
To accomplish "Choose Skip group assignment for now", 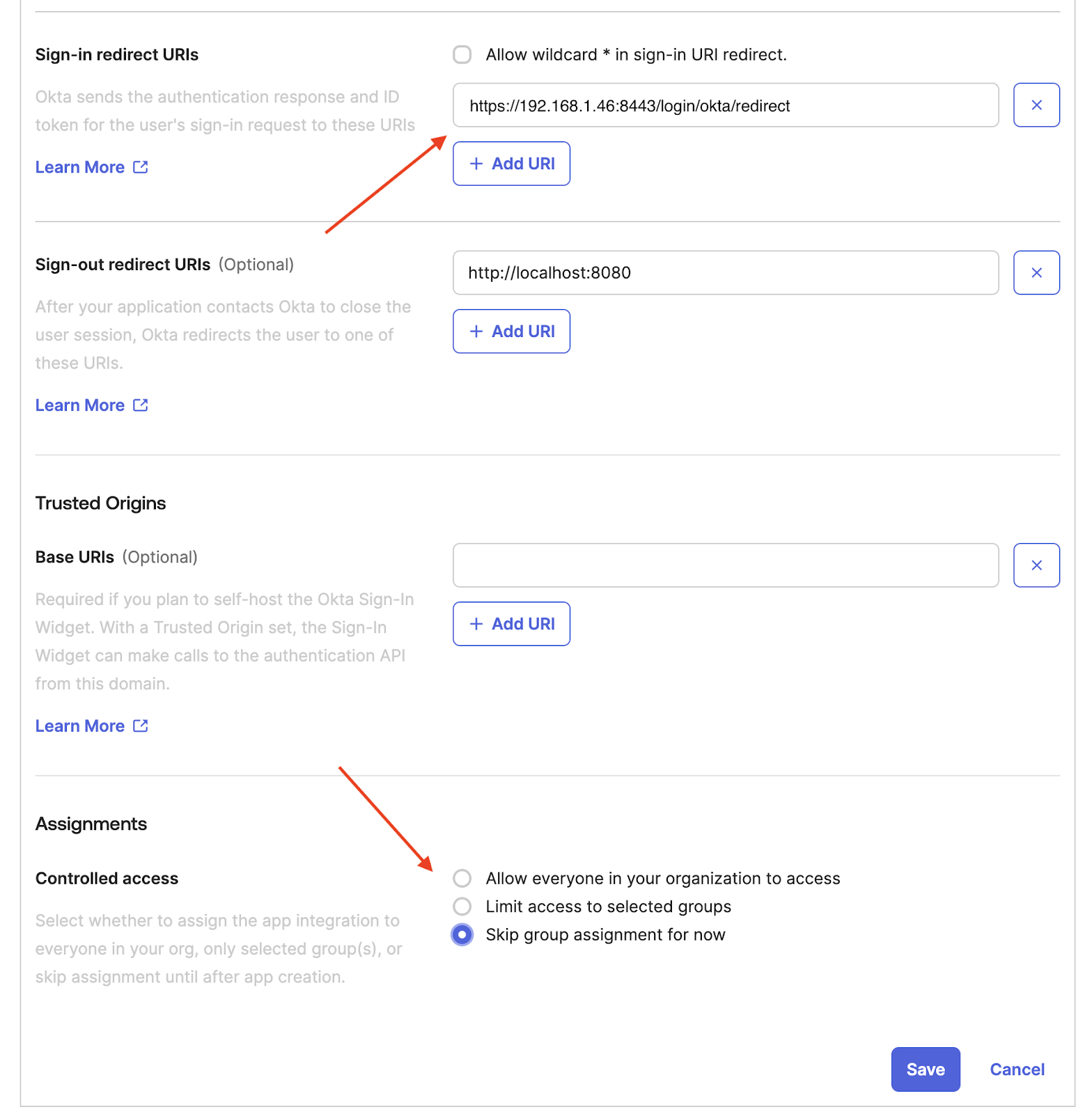I will pos(462,934).
